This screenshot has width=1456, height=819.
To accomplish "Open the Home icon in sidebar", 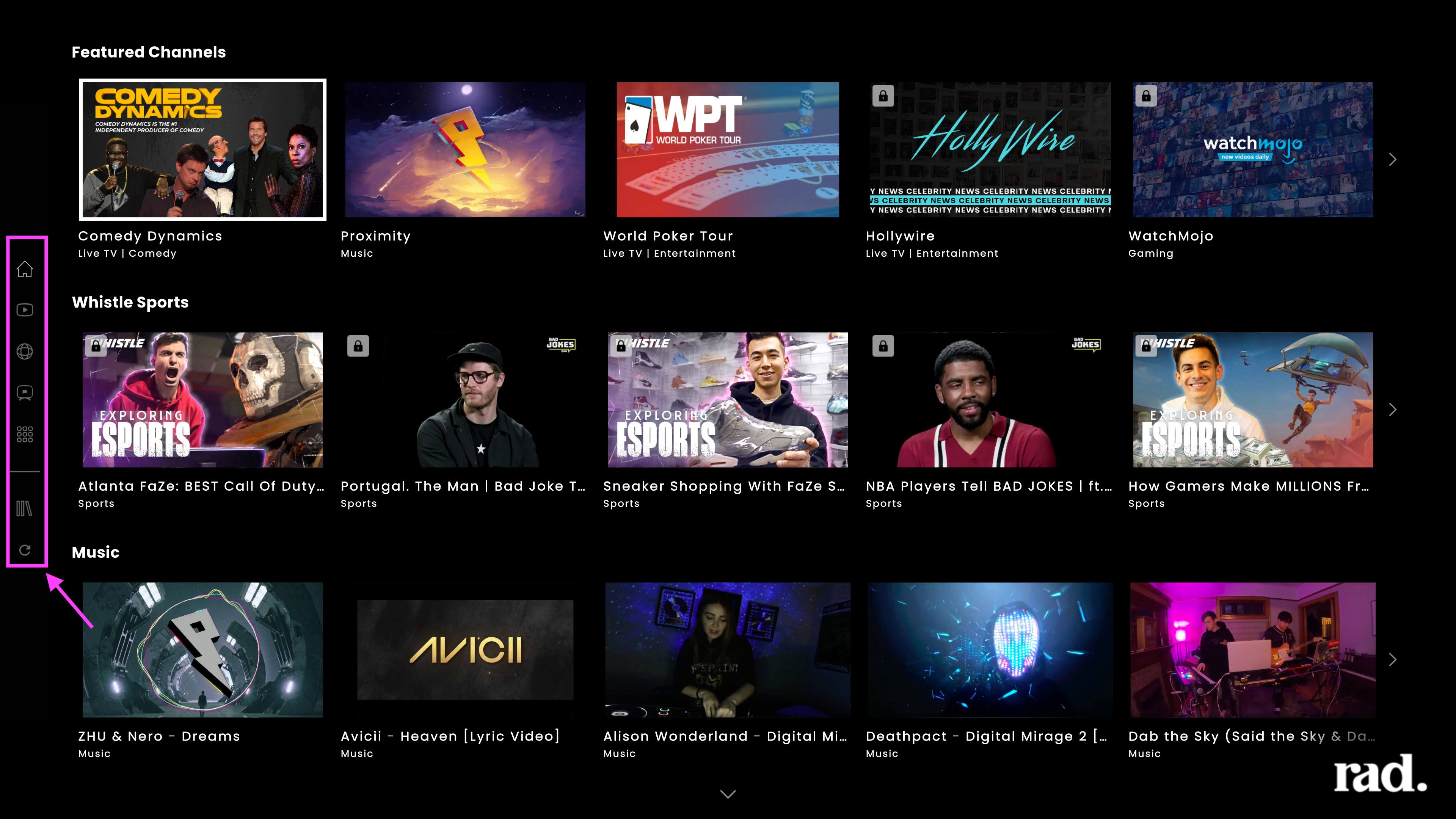I will 24,269.
